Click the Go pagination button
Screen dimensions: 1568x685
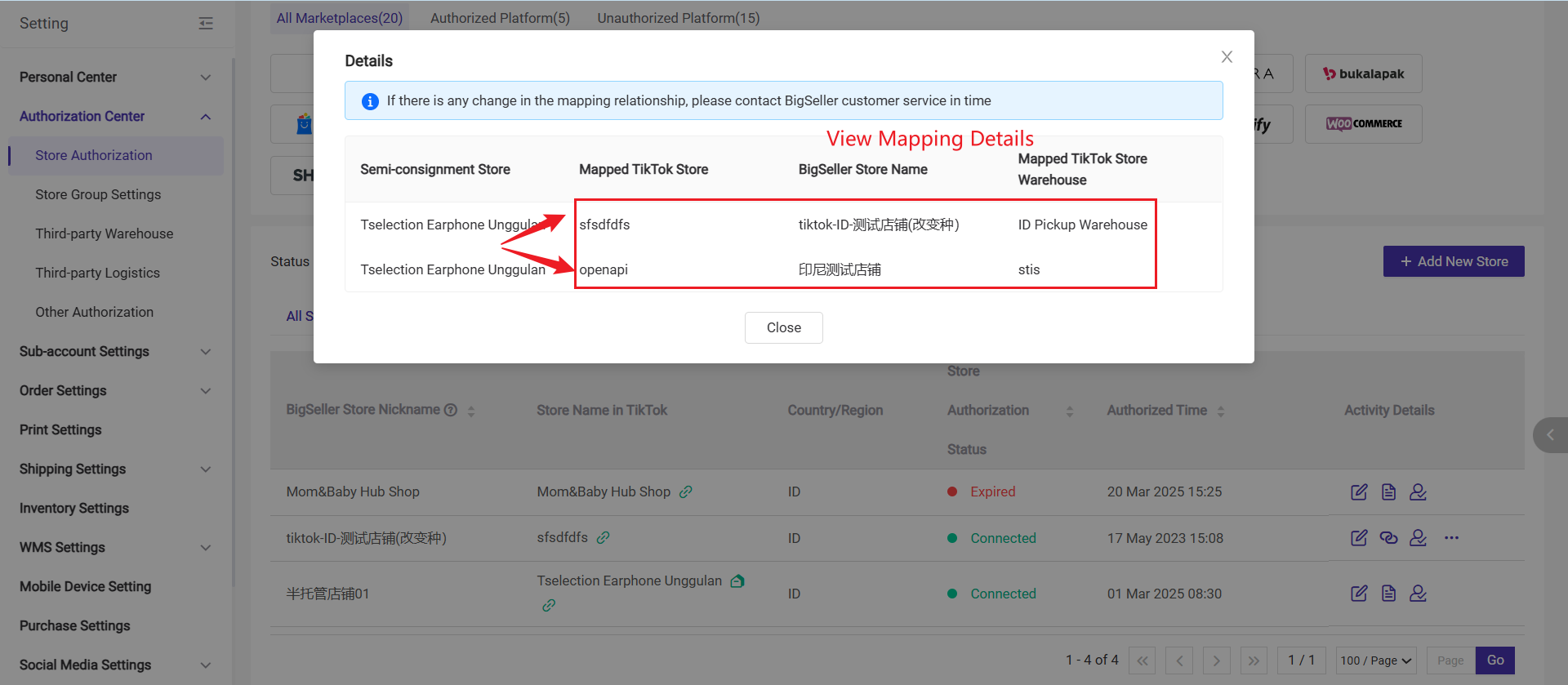pyautogui.click(x=1495, y=661)
